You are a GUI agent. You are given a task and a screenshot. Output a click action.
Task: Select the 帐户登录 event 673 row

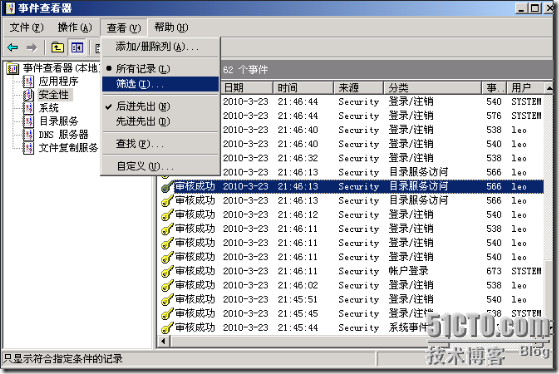pos(352,271)
